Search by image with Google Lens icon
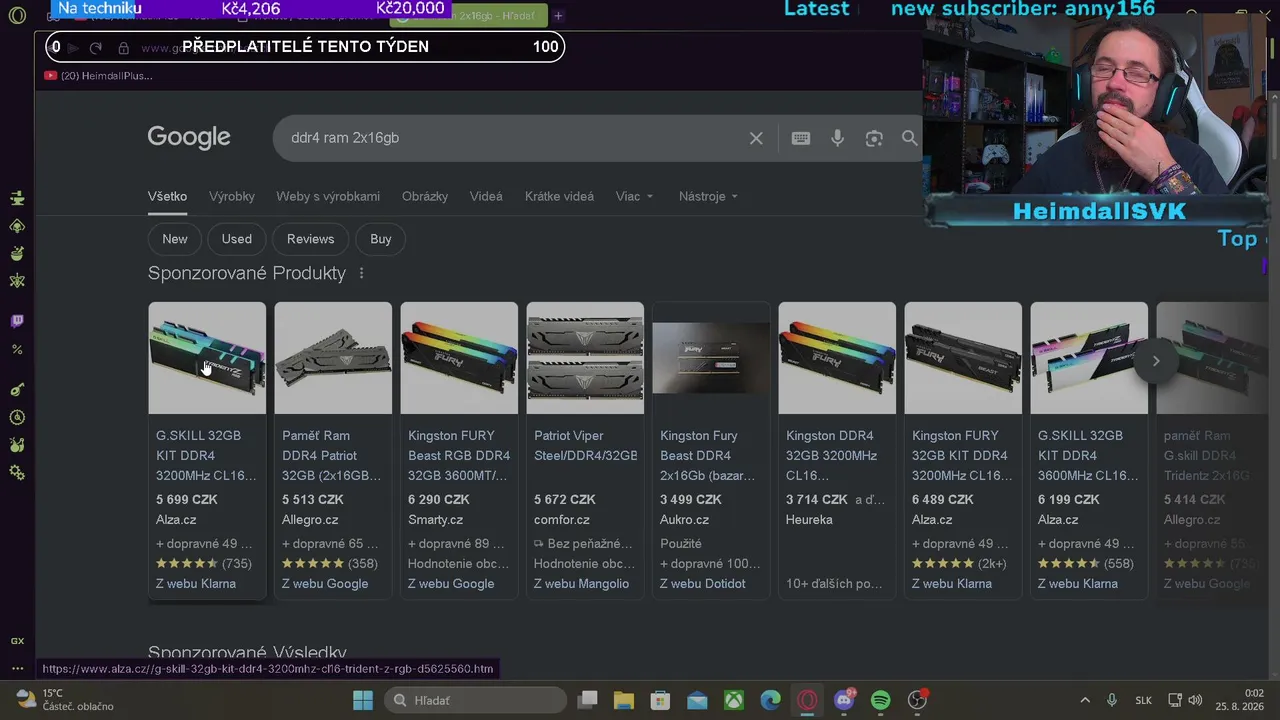Viewport: 1280px width, 720px height. [x=874, y=138]
